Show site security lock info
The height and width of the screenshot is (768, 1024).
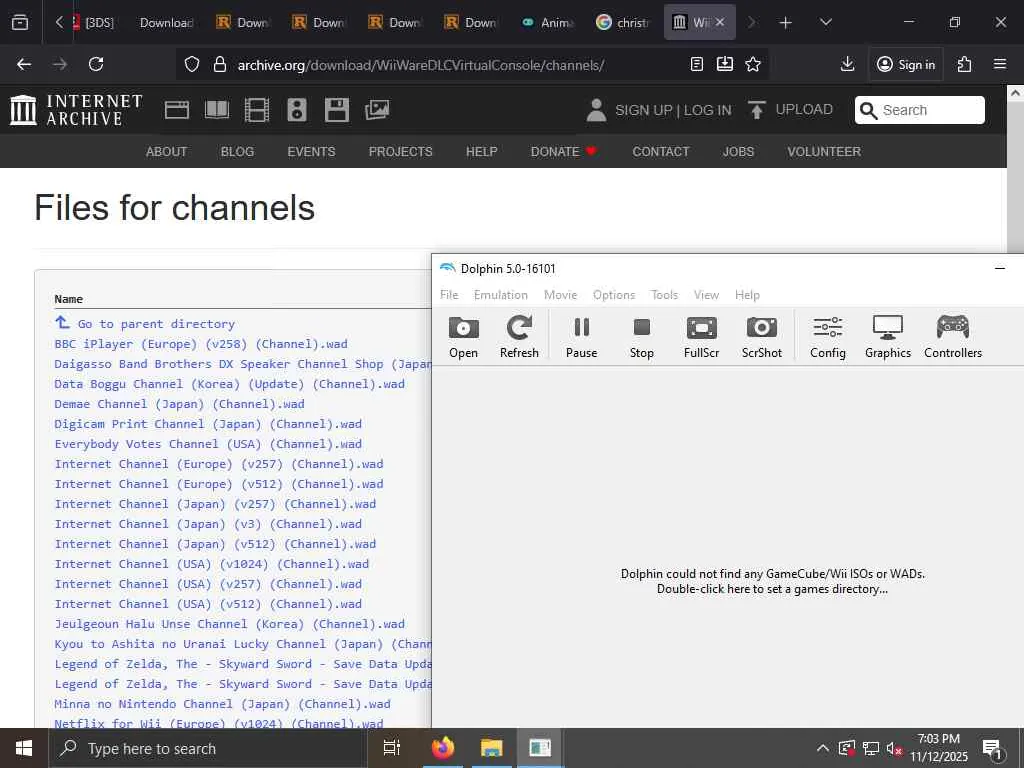click(x=220, y=64)
